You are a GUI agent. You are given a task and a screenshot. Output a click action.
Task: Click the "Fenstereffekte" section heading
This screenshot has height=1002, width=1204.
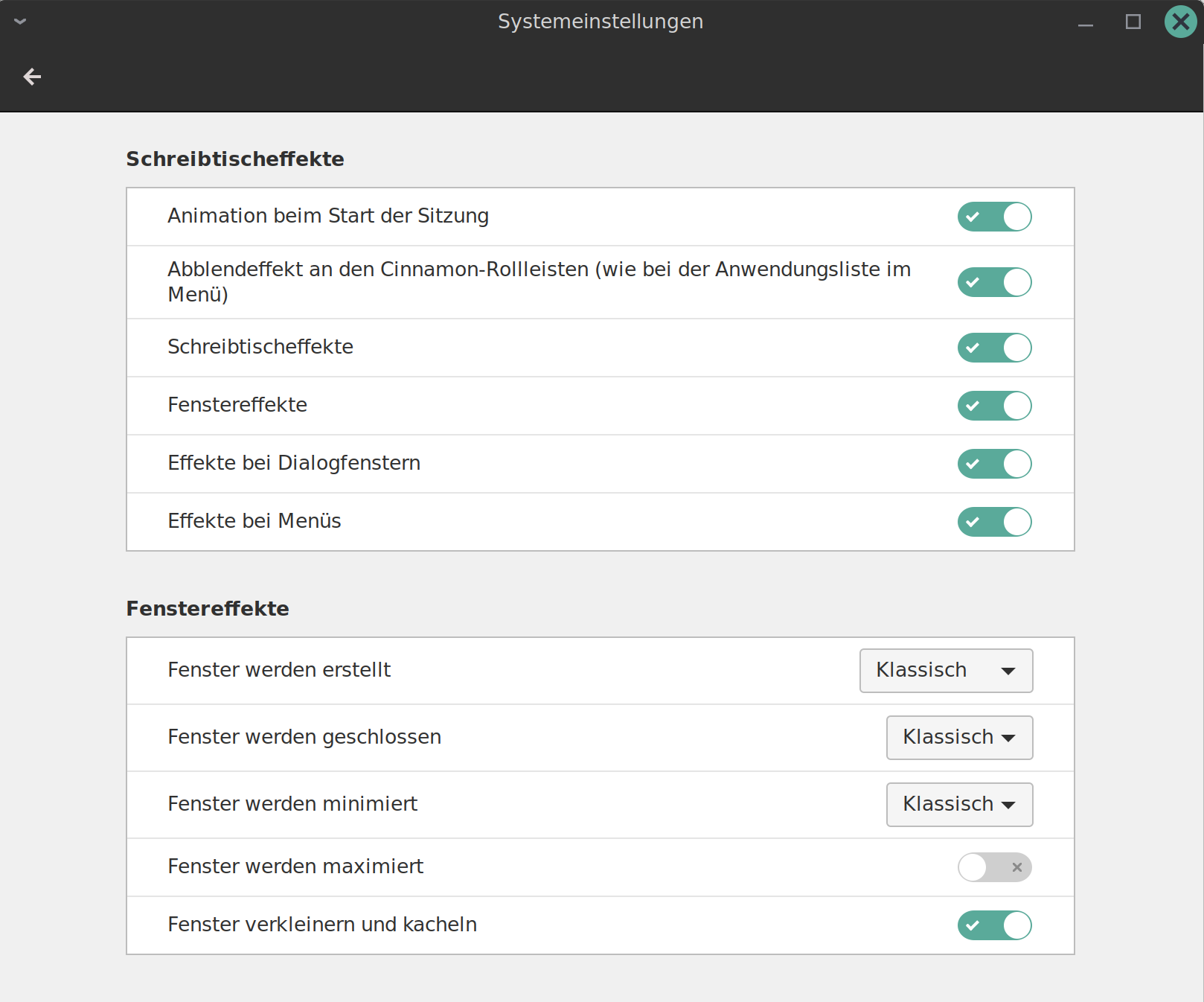click(x=208, y=608)
